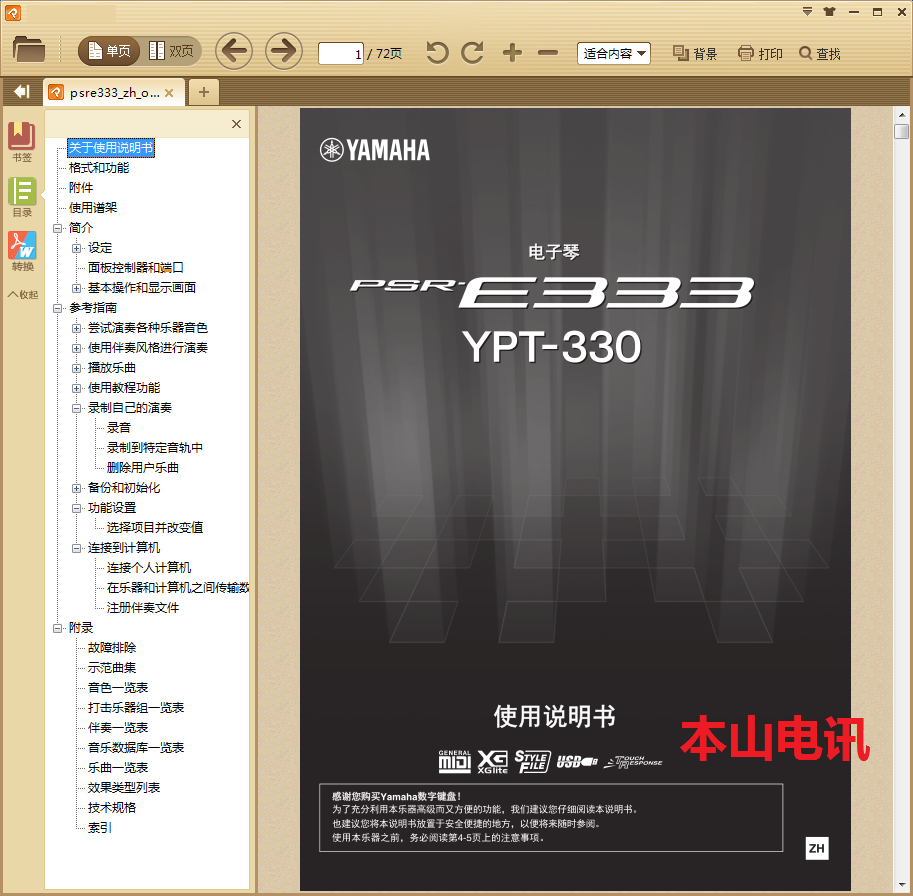Select 伴奏一览表 in outline
Viewport: 913px width, 896px height.
(118, 728)
